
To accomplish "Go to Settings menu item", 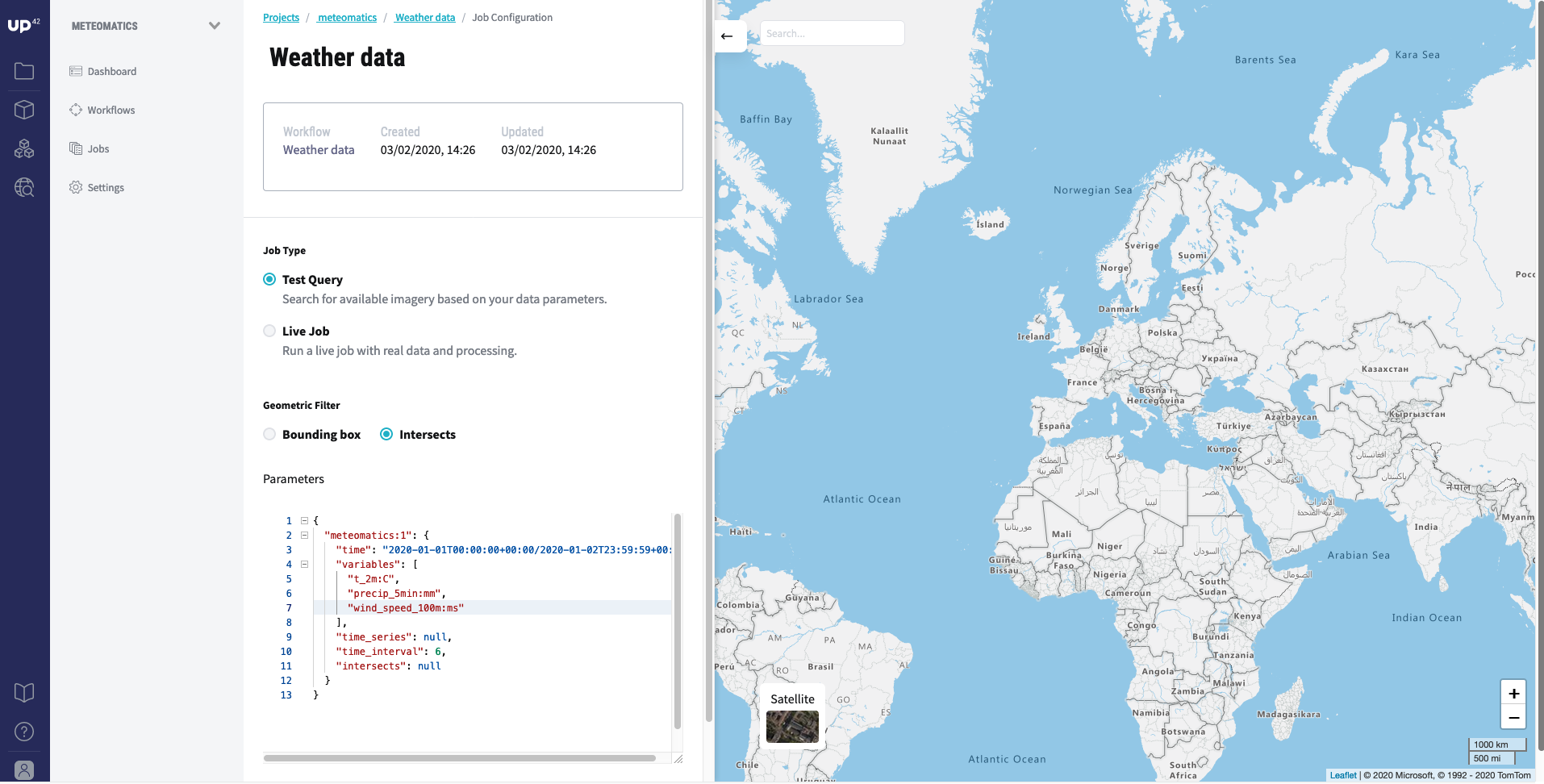I will 106,187.
